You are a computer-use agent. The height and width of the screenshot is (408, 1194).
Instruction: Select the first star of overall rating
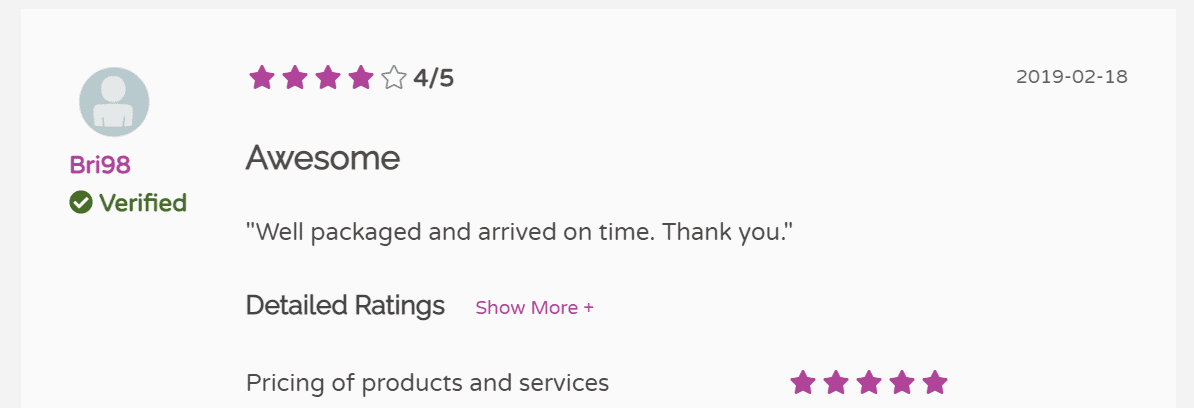point(262,78)
